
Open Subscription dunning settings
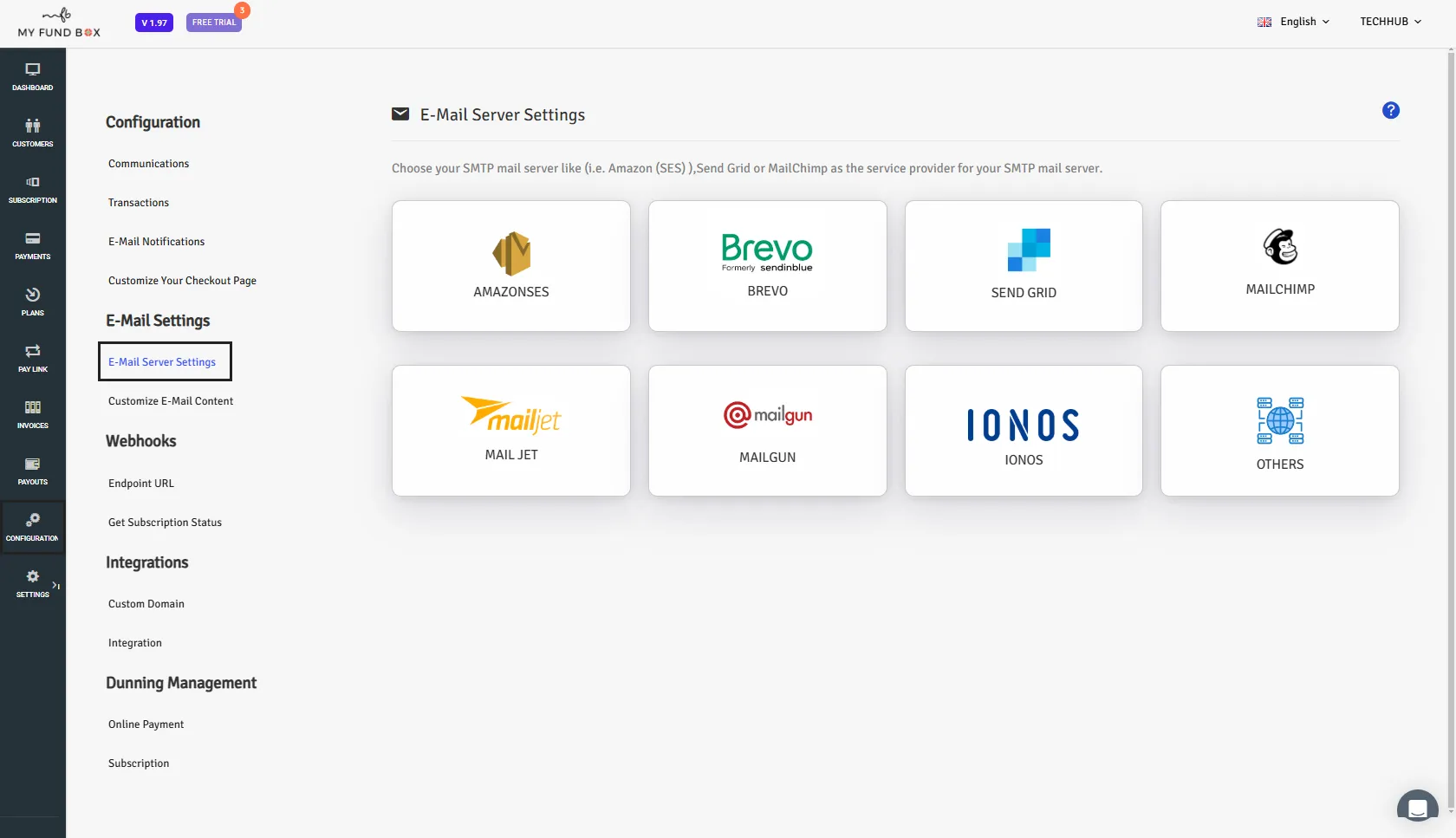pos(139,763)
